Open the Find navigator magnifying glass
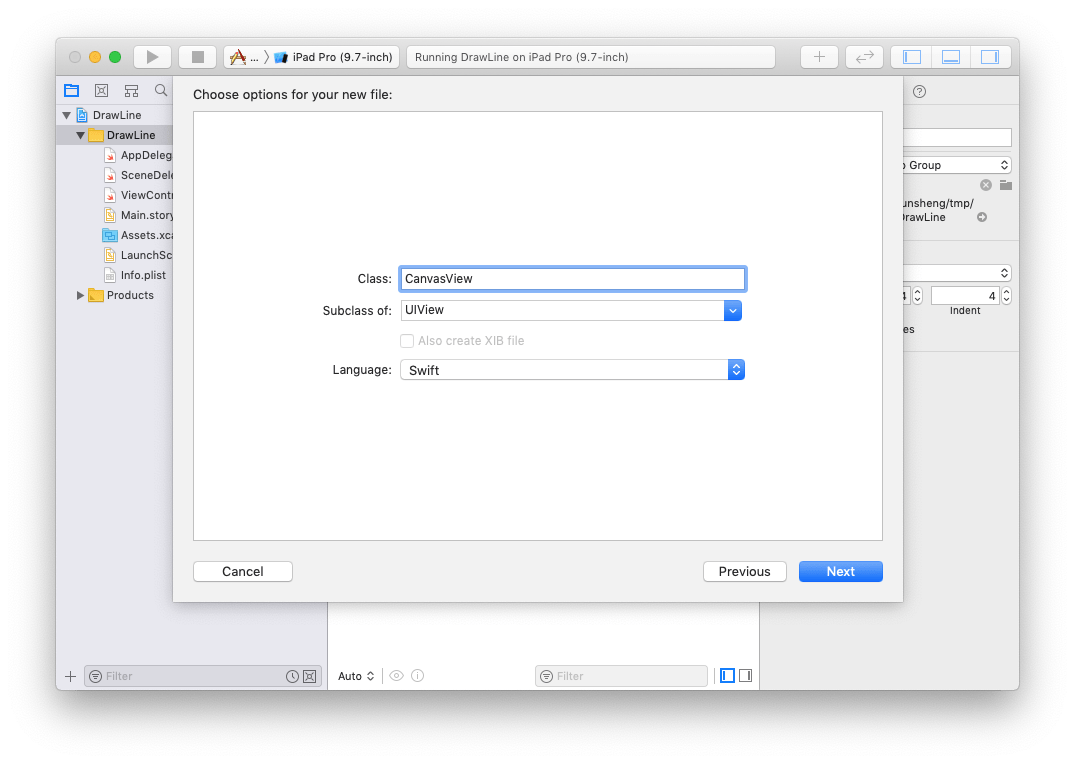 point(161,90)
